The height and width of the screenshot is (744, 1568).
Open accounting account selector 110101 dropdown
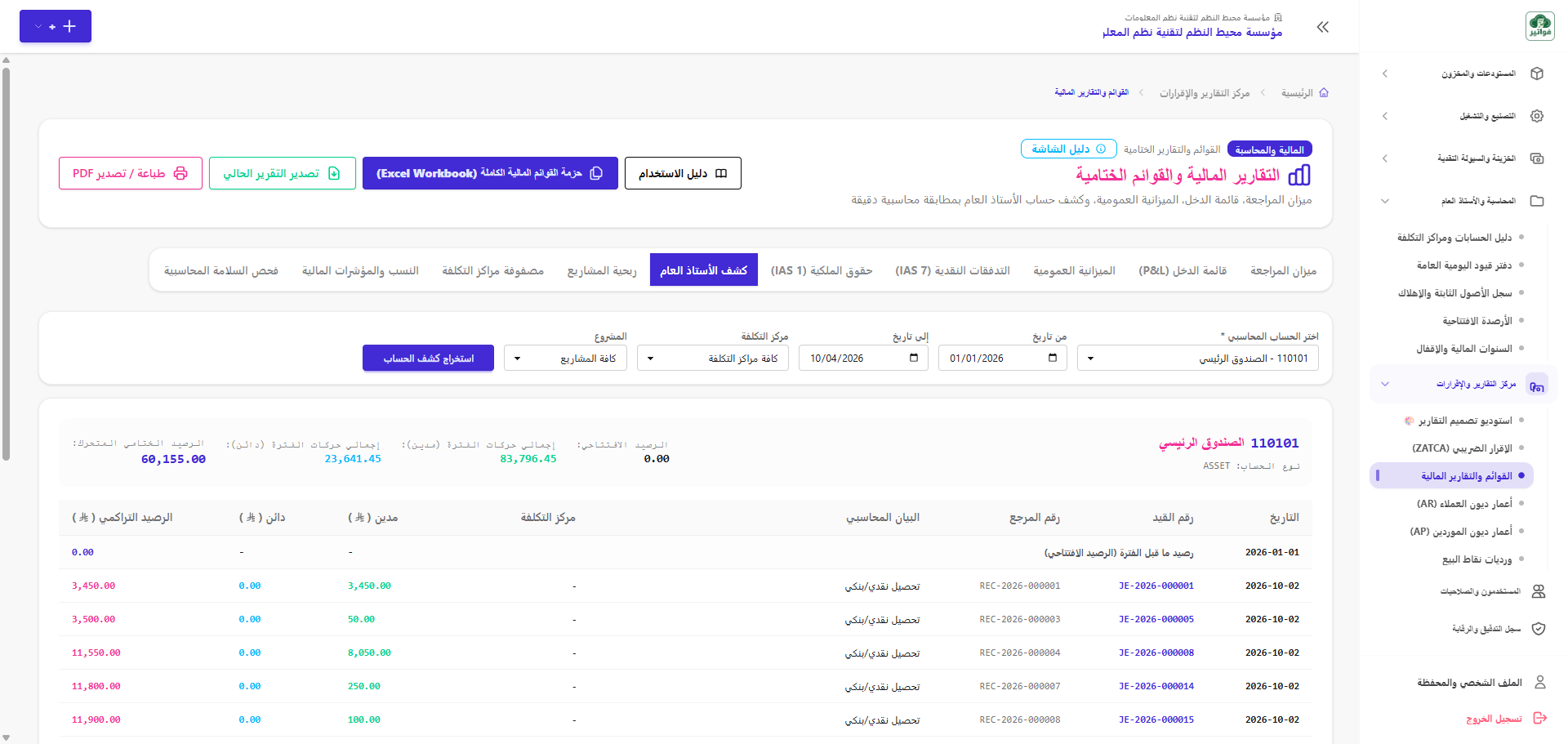point(1198,358)
